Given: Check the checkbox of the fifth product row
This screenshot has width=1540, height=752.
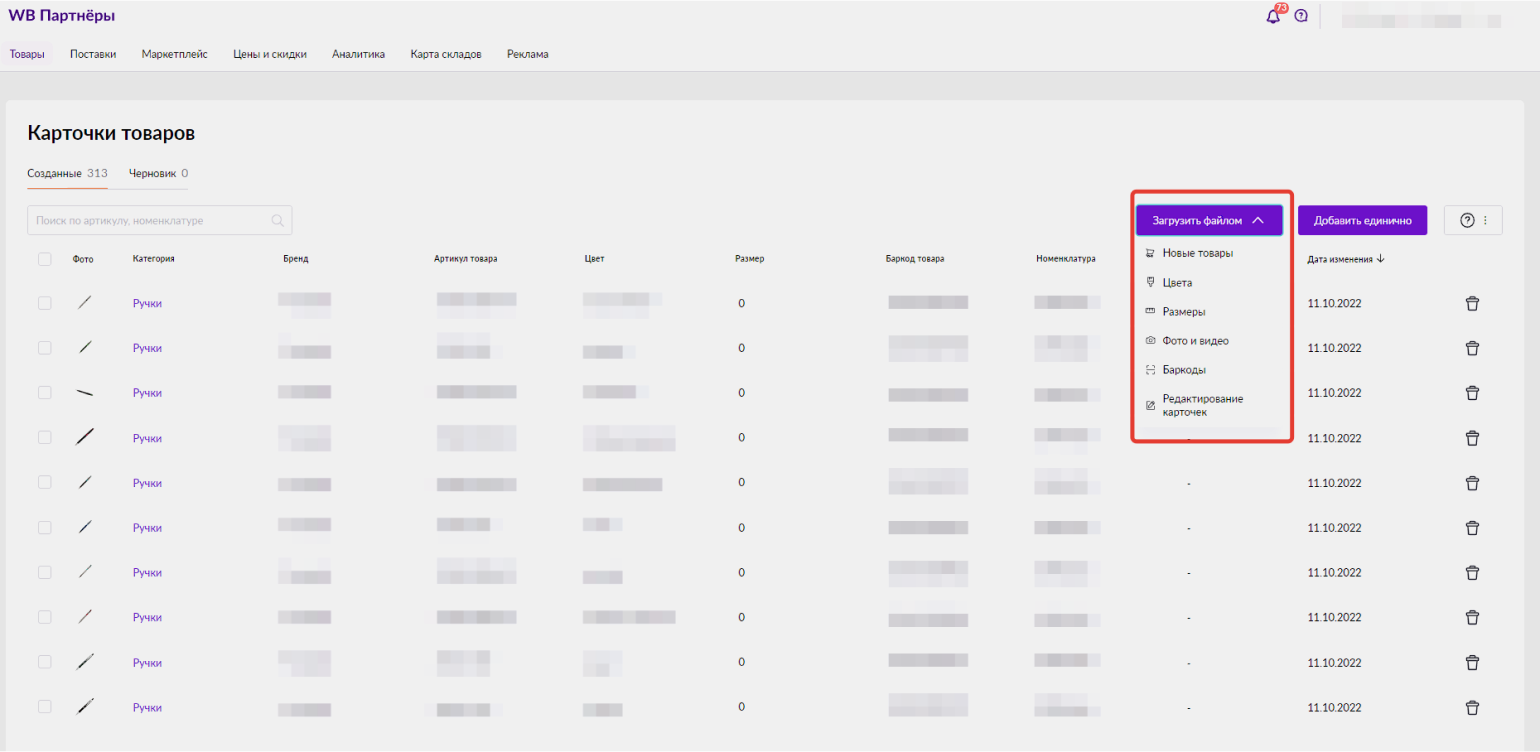Looking at the screenshot, I should 44,482.
